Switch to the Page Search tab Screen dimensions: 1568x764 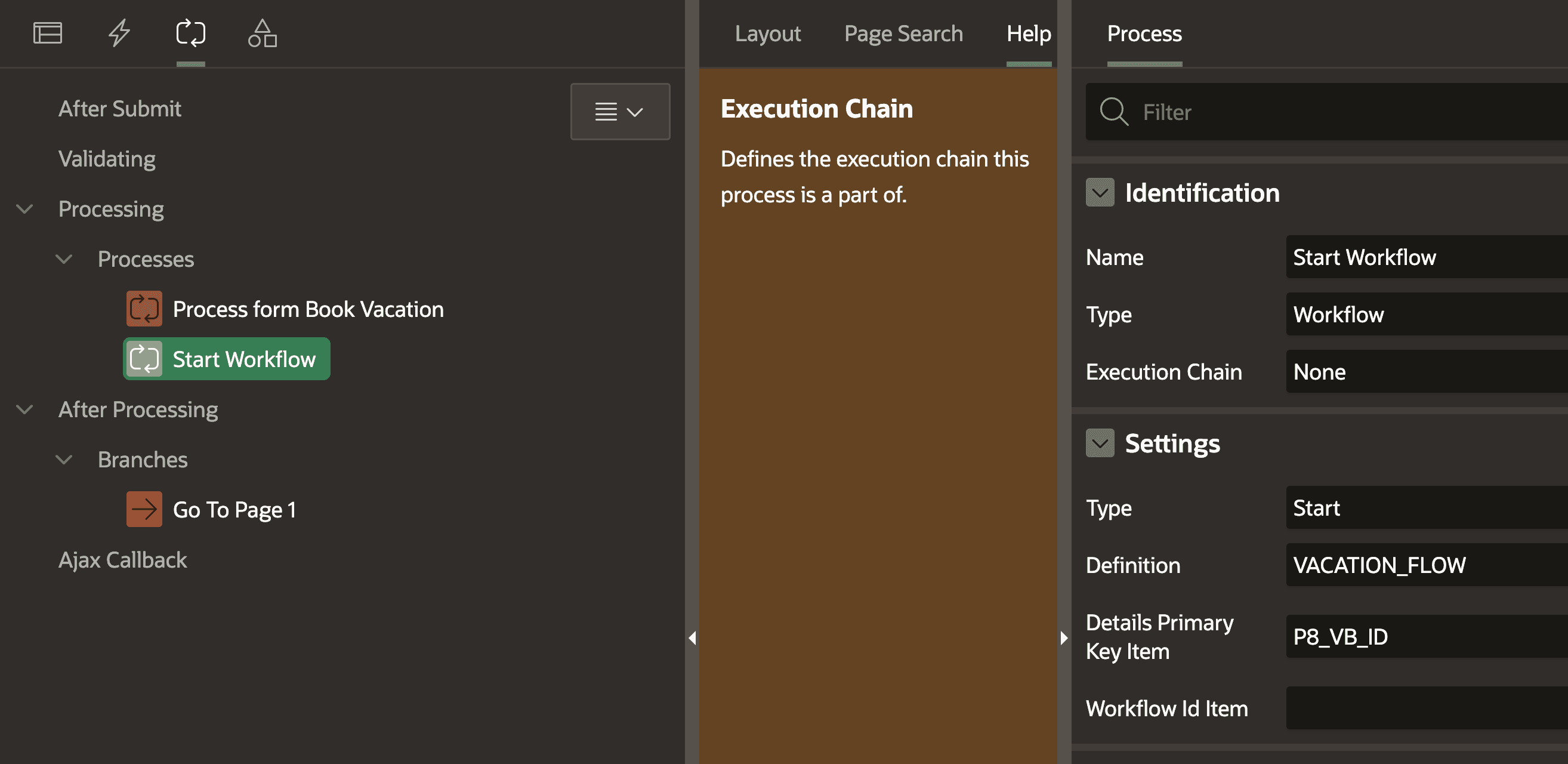903,33
